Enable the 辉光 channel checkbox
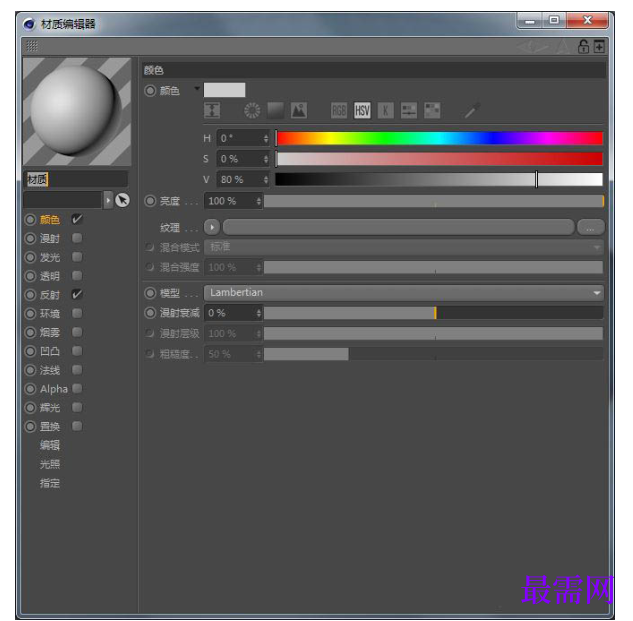 pyautogui.click(x=77, y=407)
